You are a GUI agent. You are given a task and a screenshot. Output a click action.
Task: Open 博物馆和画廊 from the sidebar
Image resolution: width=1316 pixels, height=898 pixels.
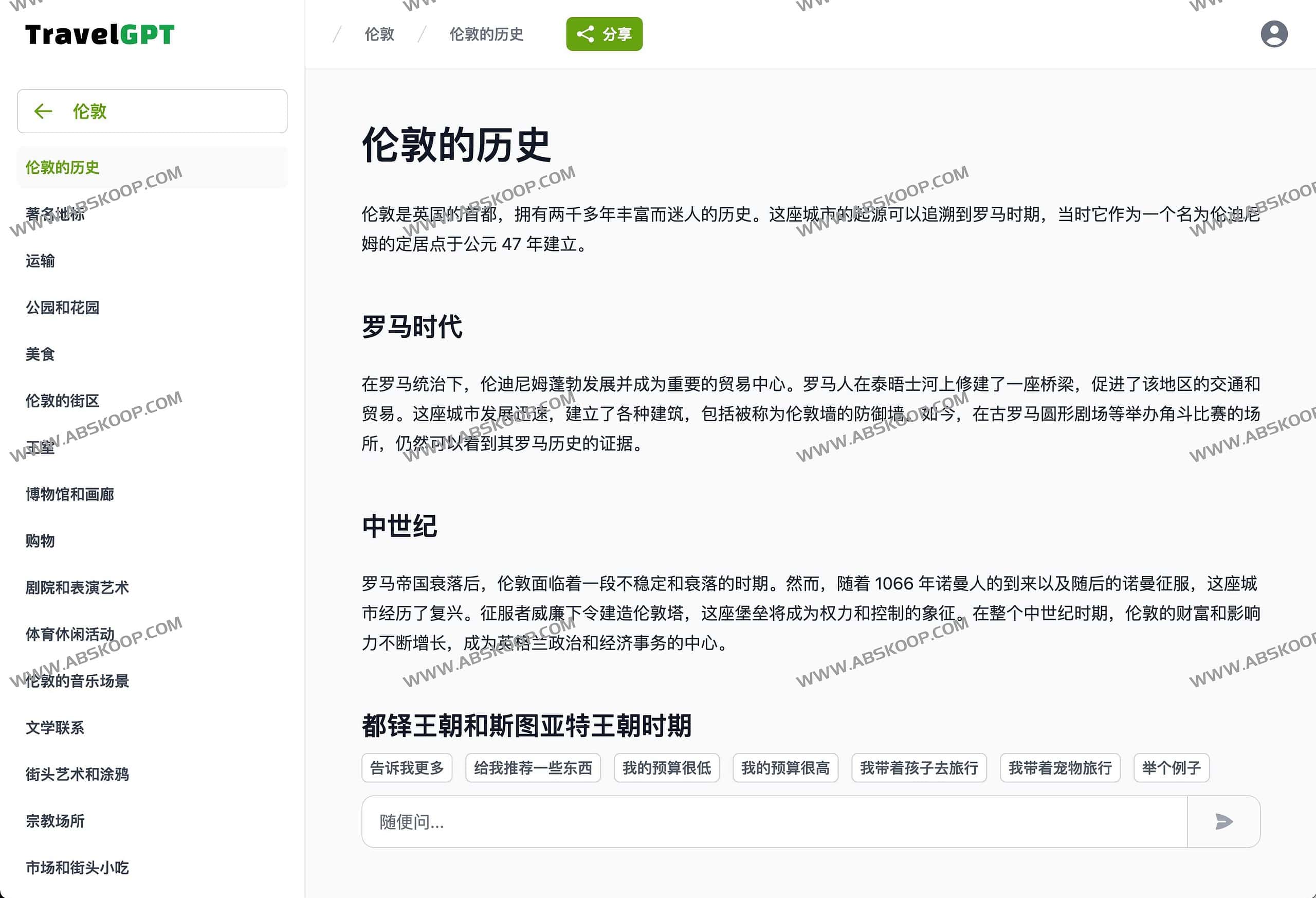pos(69,494)
